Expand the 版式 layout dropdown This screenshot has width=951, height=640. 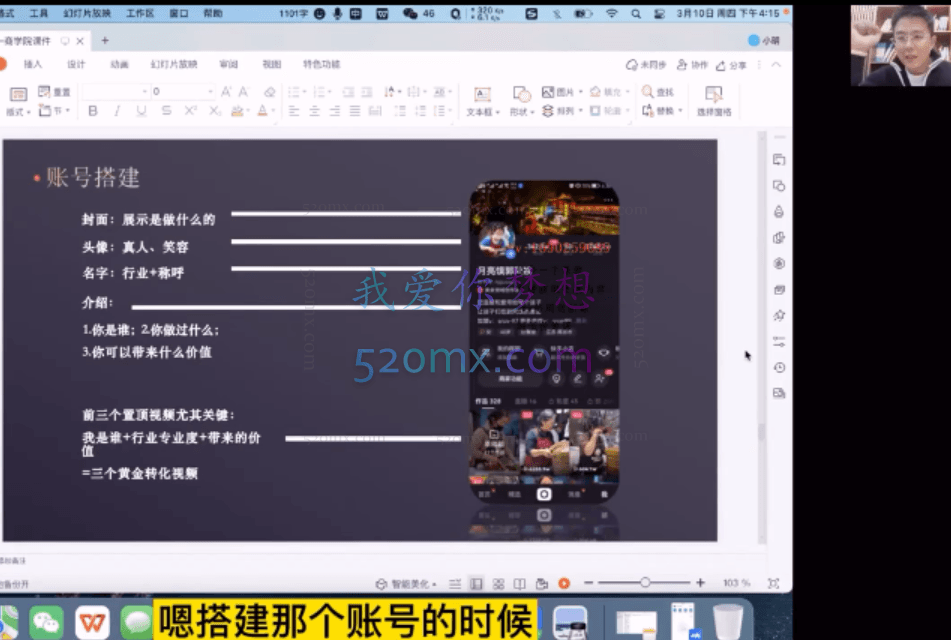29,112
